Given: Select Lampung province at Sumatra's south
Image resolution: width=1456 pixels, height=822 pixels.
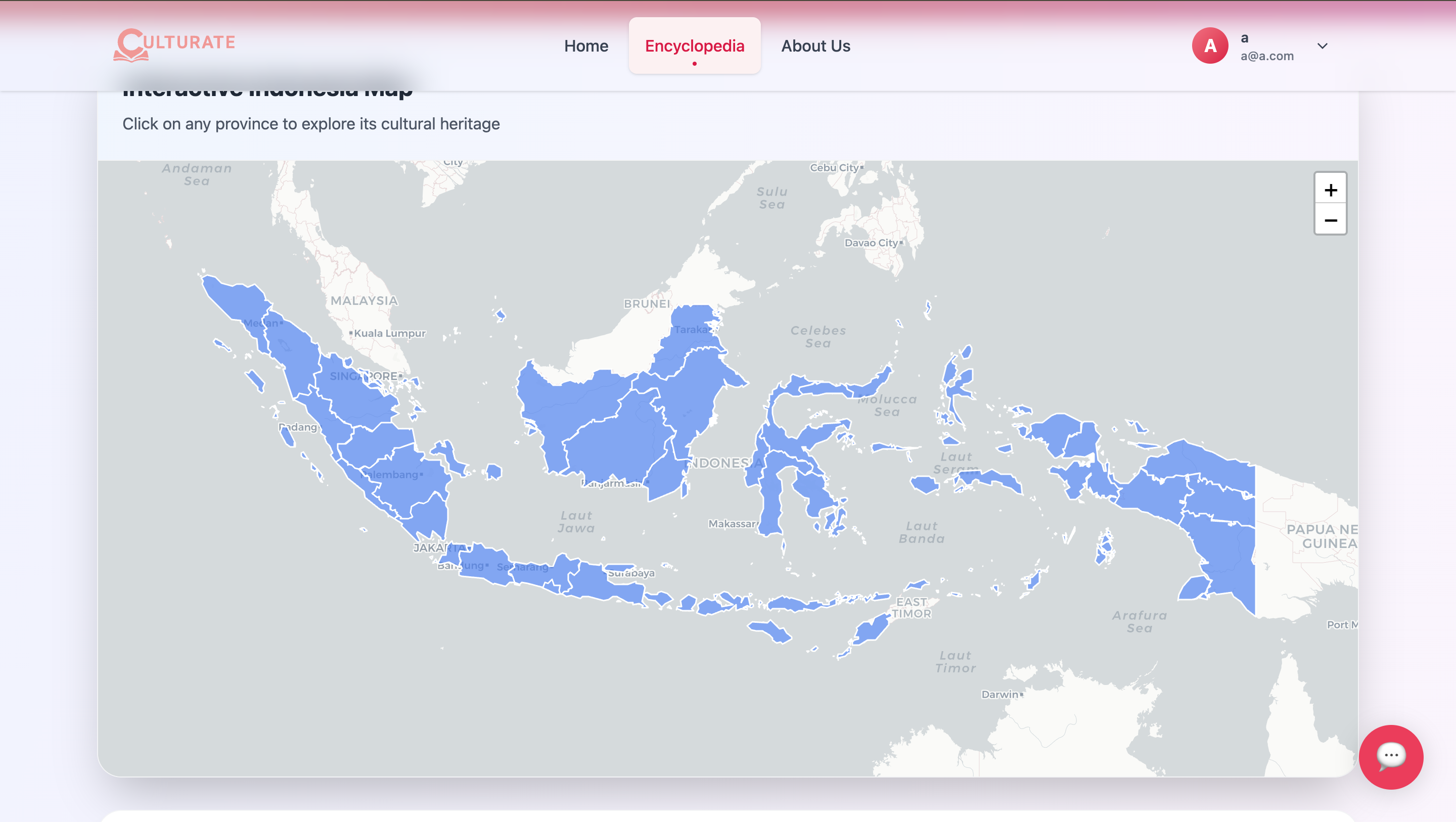Looking at the screenshot, I should click(x=431, y=517).
